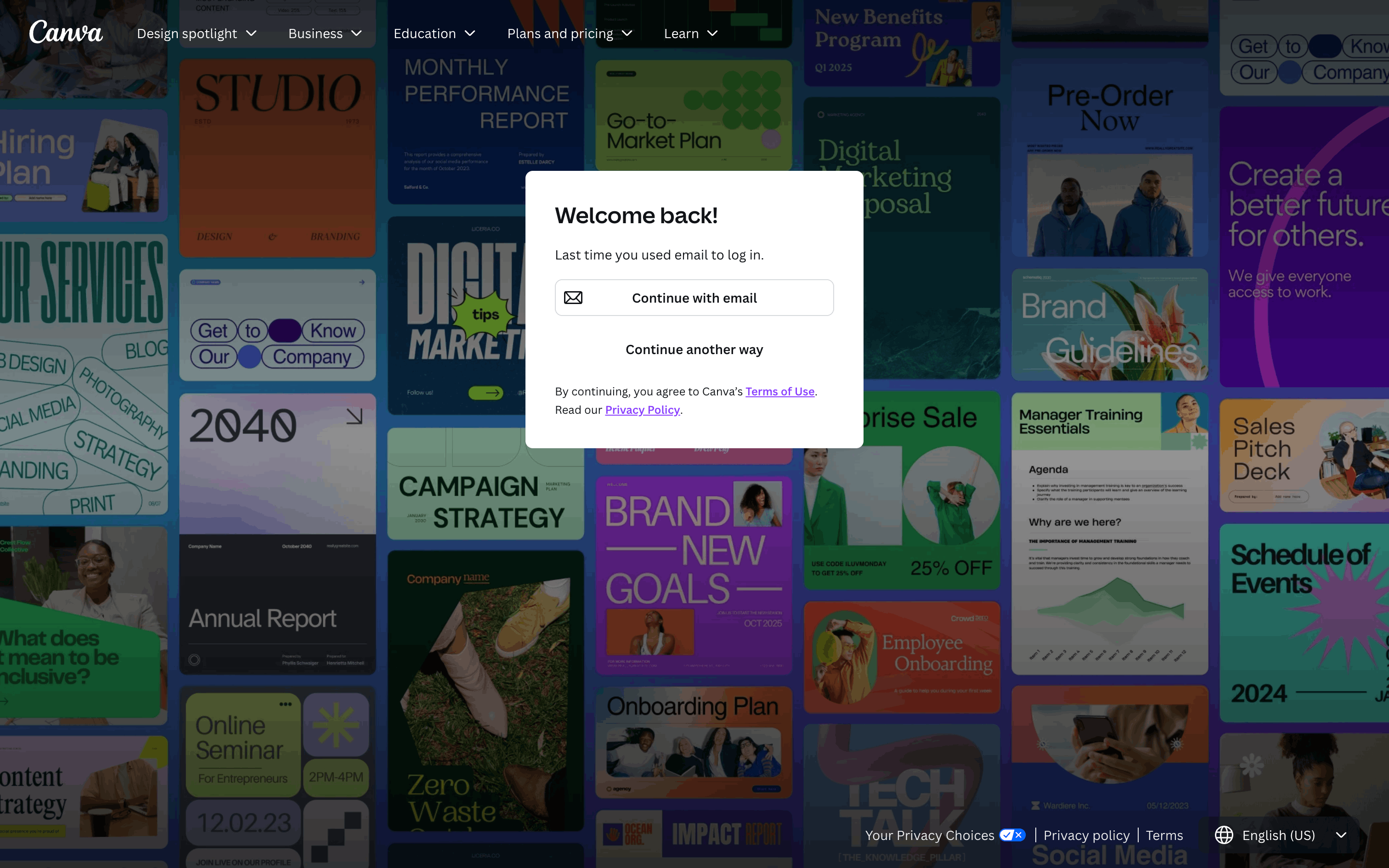Viewport: 1389px width, 868px height.
Task: Toggle the Your Privacy Choices switch icon
Action: click(x=1012, y=835)
